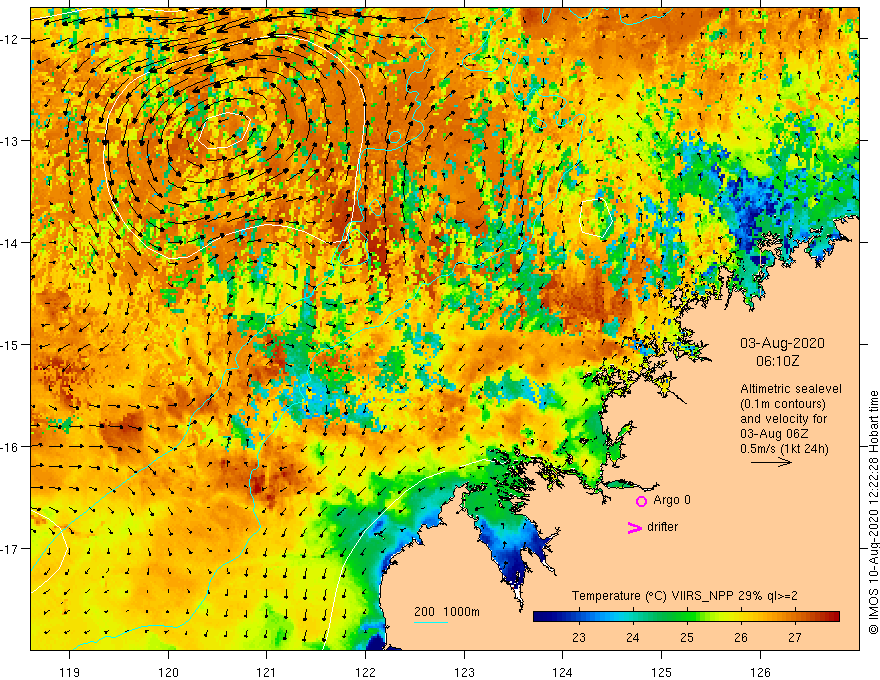This screenshot has height=680, width=880.
Task: Click the 0.5m/s velocity scale arrow
Action: click(x=771, y=462)
